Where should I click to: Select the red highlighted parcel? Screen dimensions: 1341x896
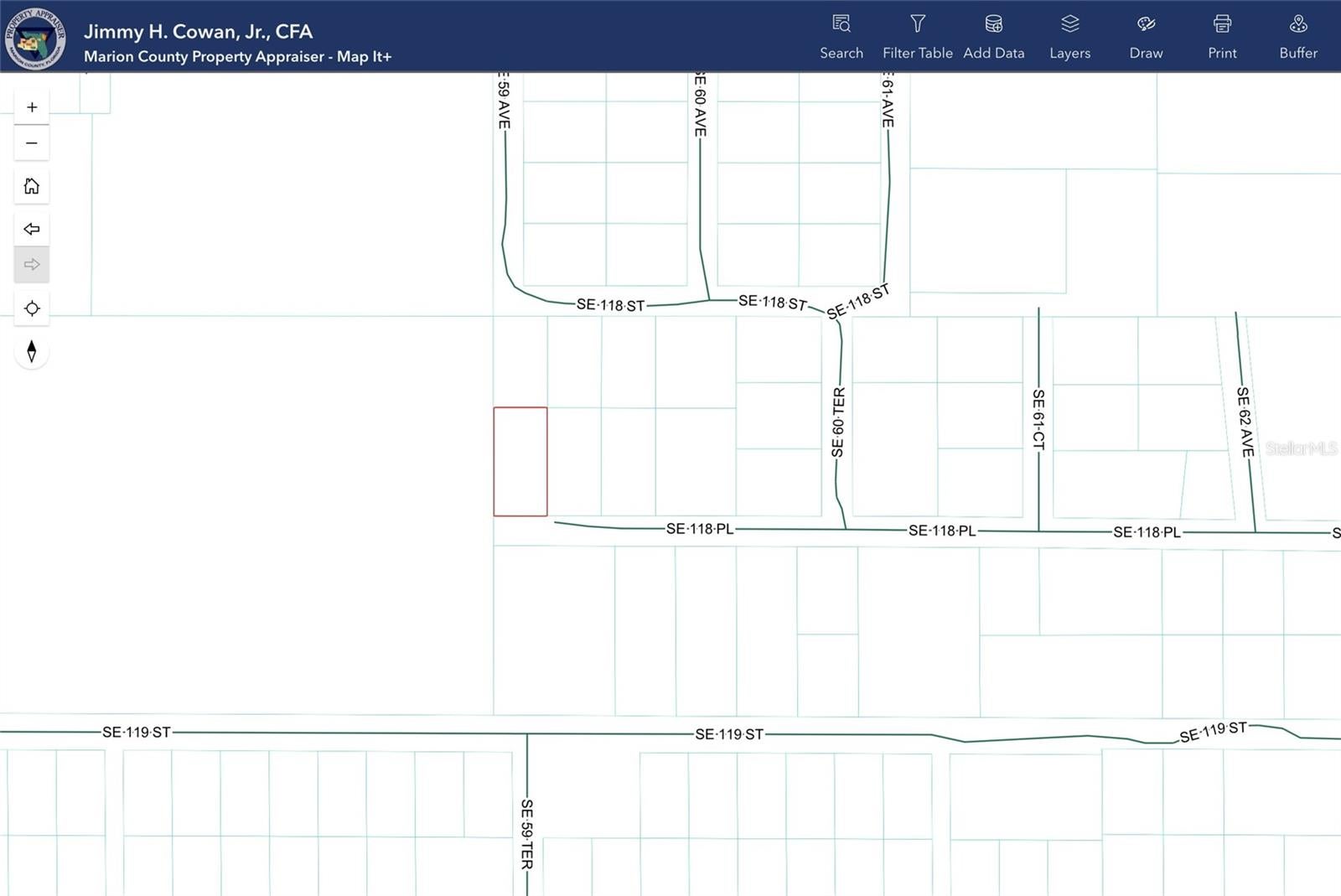[x=520, y=462]
